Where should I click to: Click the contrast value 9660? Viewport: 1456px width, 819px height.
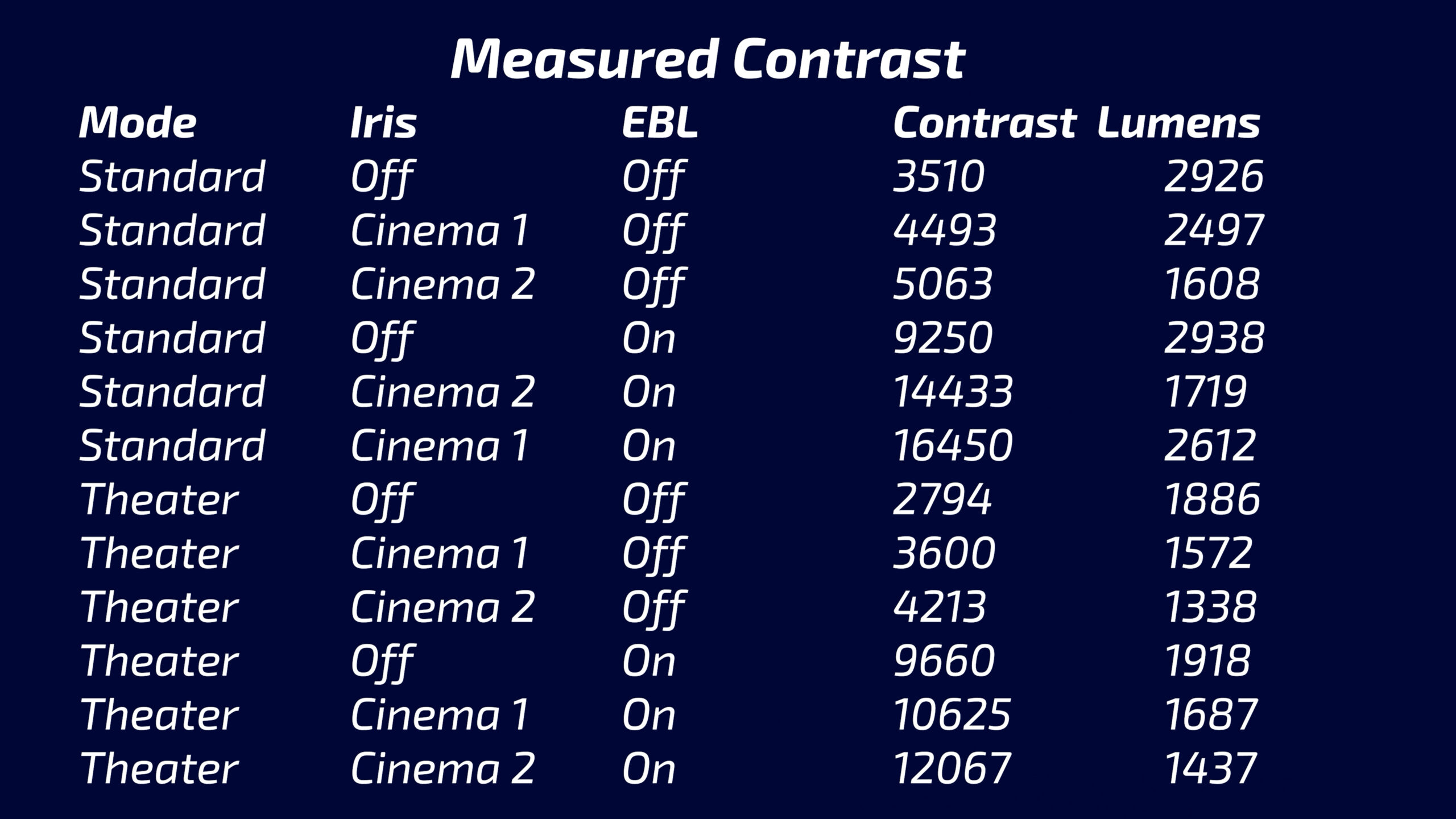click(944, 661)
